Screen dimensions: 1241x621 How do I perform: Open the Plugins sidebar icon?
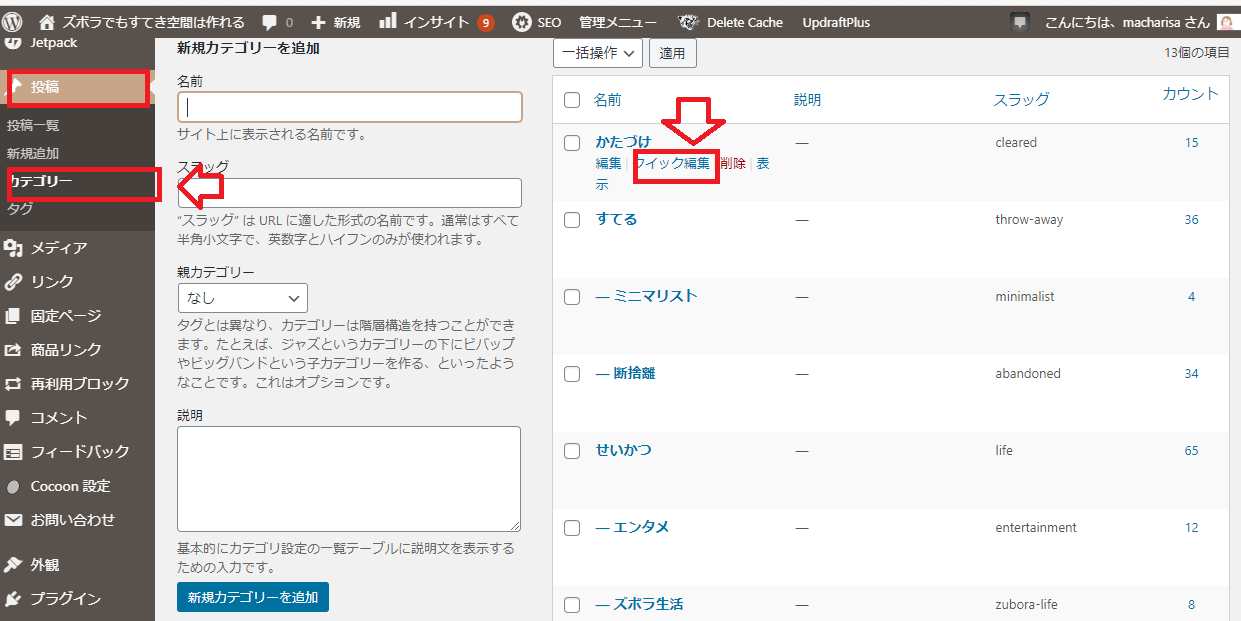click(x=14, y=599)
